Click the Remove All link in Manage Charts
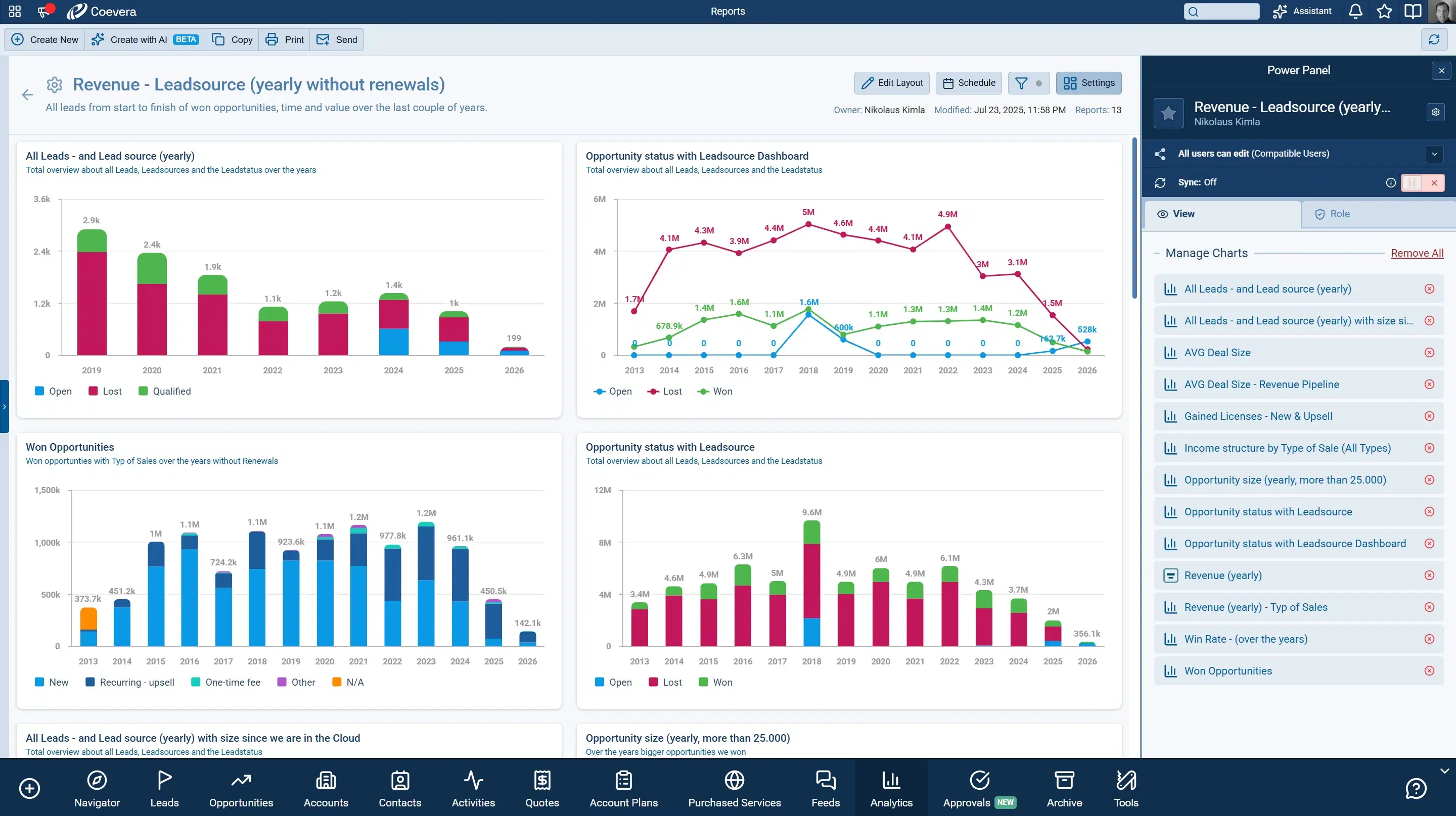The height and width of the screenshot is (816, 1456). tap(1417, 253)
